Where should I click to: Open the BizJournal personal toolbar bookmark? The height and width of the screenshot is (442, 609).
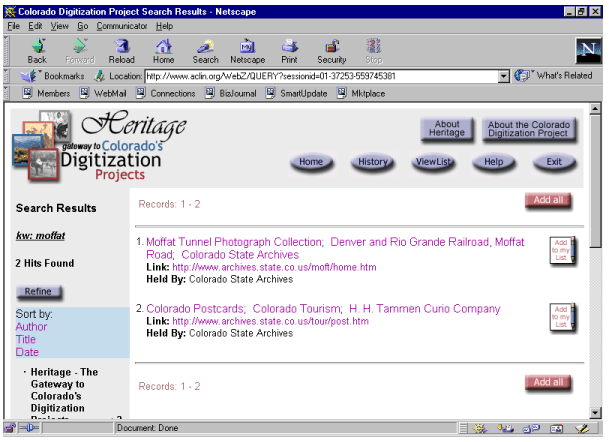pos(231,93)
